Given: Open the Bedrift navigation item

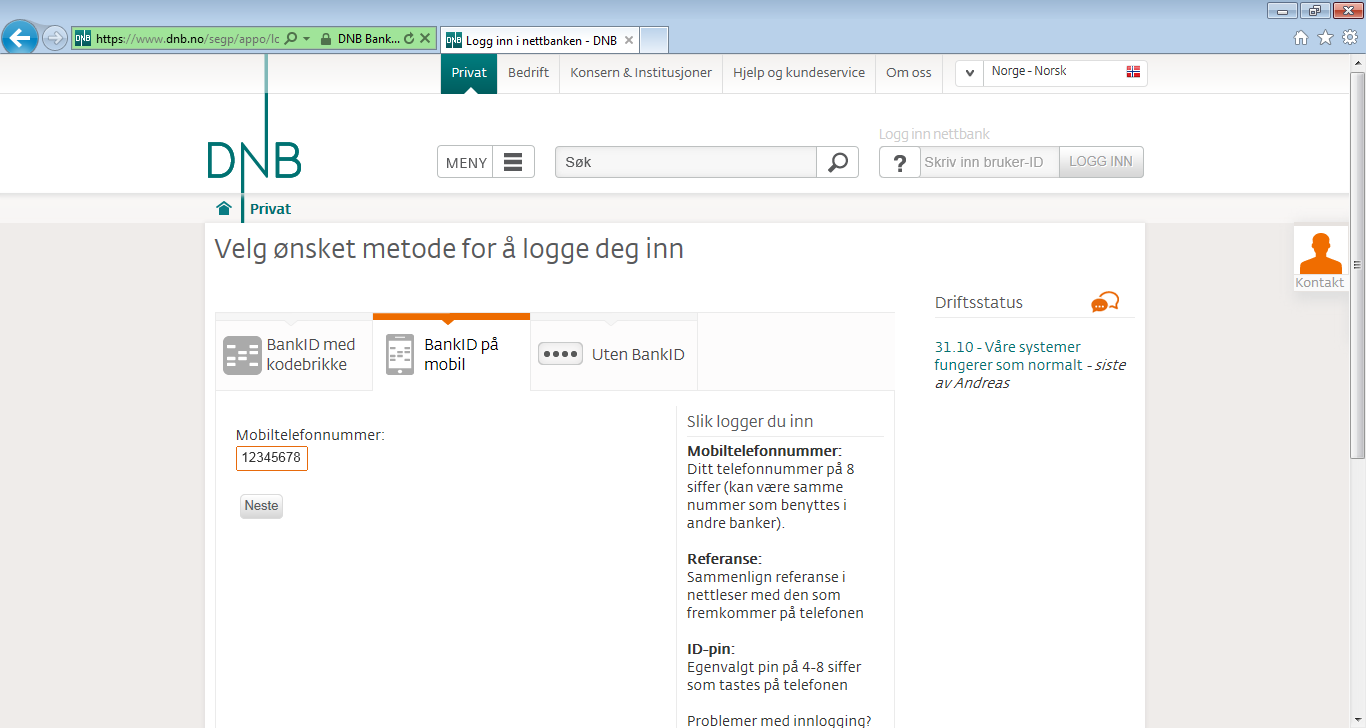Looking at the screenshot, I should tap(528, 73).
